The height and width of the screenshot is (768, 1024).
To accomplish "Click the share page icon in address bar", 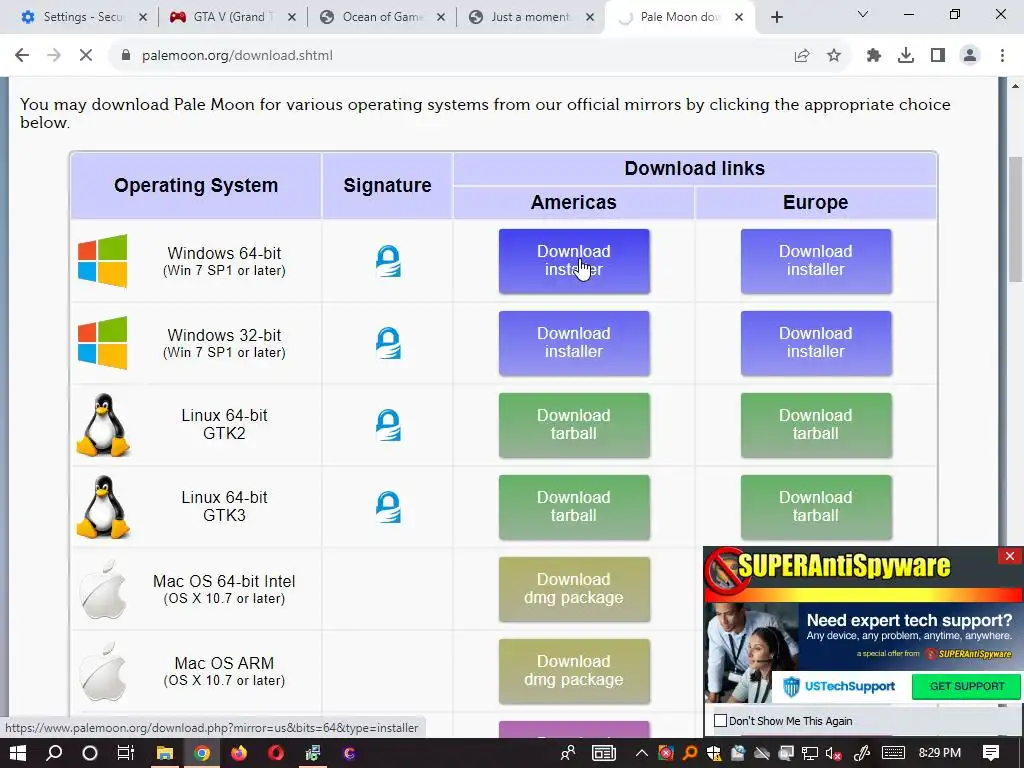I will click(x=802, y=56).
